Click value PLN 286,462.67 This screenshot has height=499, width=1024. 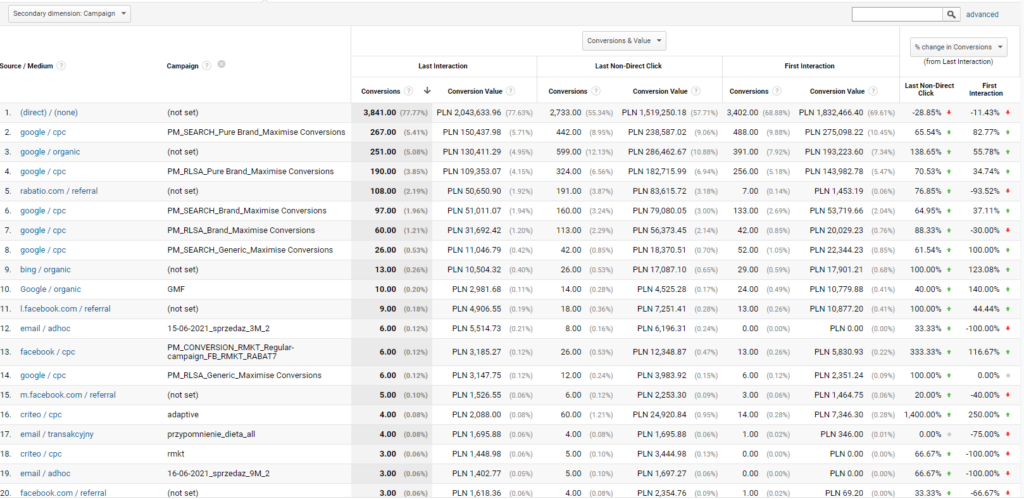657,152
